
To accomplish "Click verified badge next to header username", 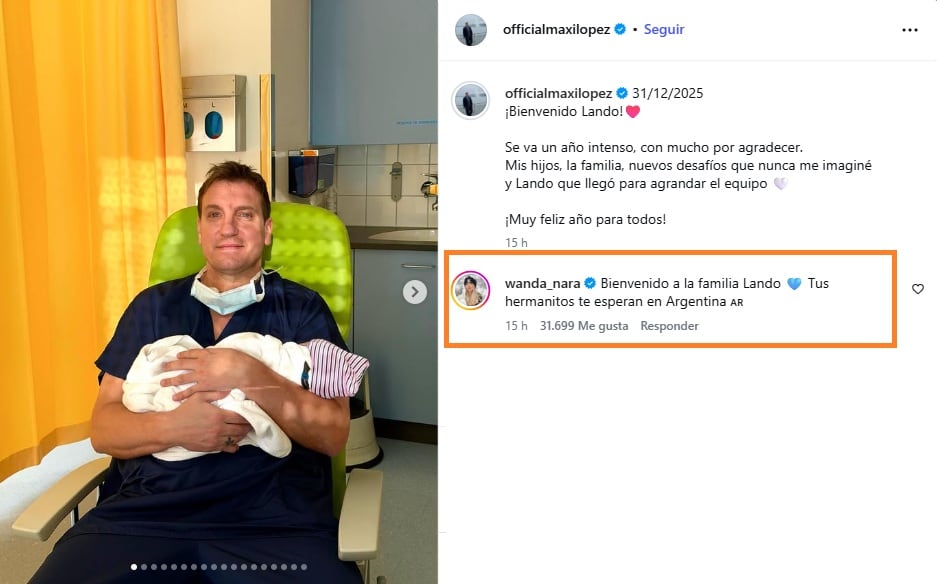I will [620, 29].
